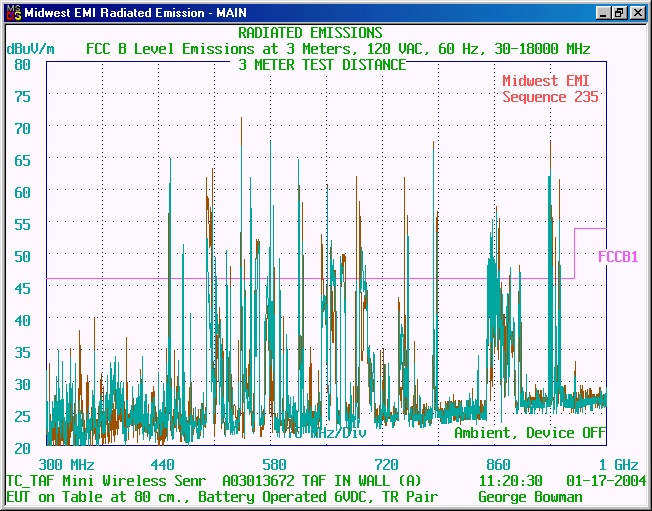This screenshot has width=652, height=511.
Task: Click the application icon in the title bar
Action: point(12,12)
